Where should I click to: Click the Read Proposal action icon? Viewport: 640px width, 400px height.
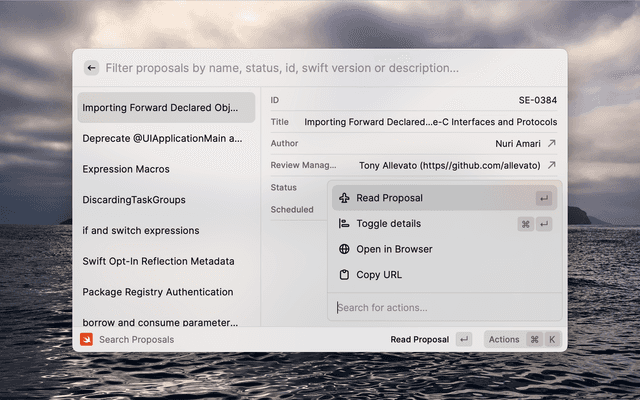344,198
